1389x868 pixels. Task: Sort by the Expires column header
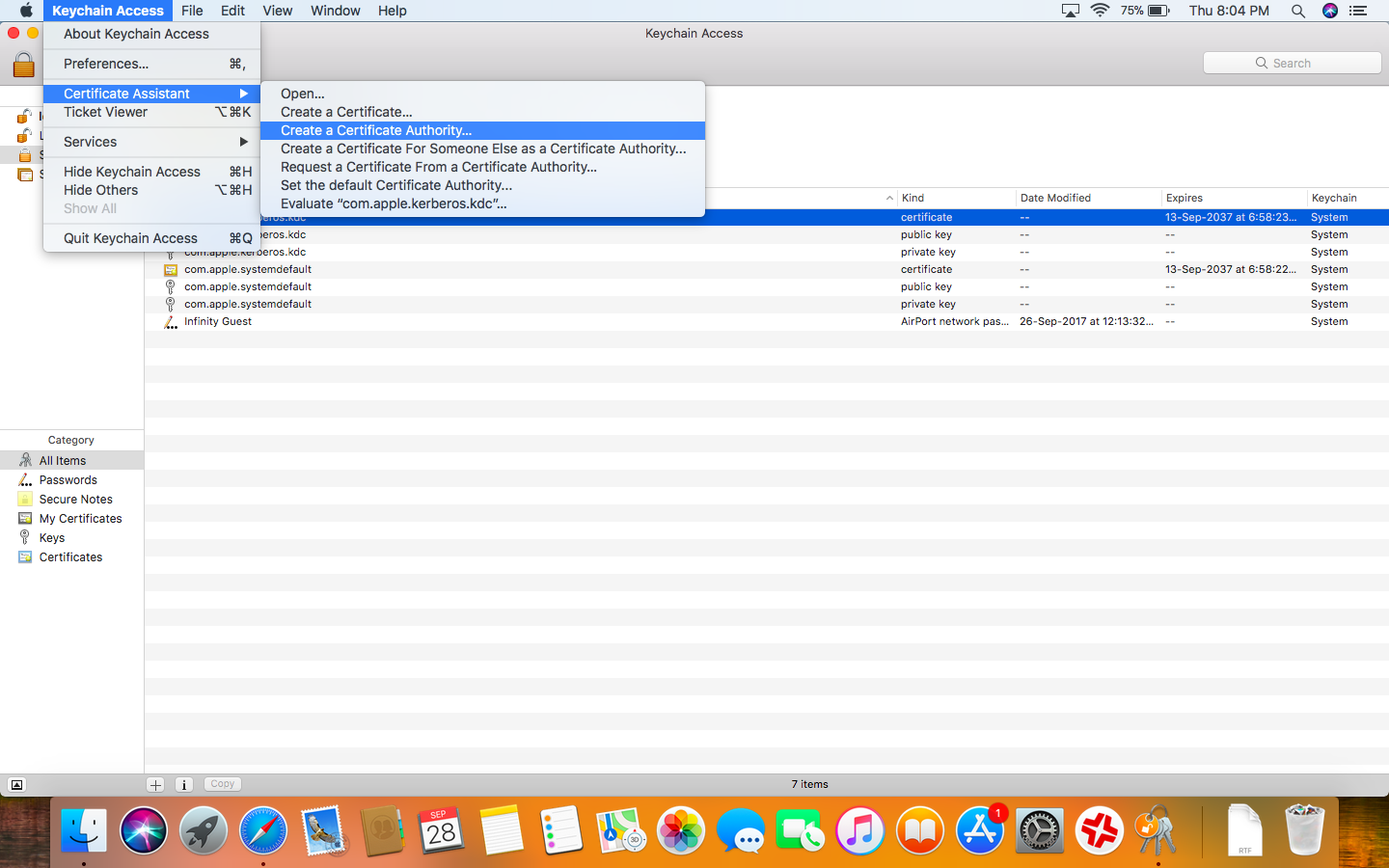pyautogui.click(x=1234, y=198)
